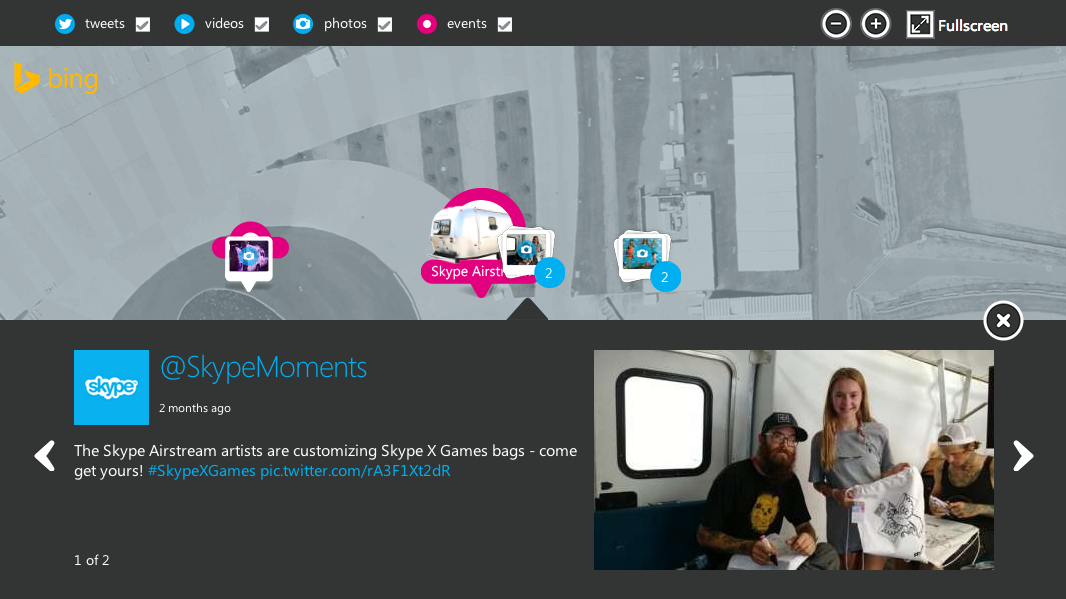The width and height of the screenshot is (1066, 599).
Task: Click blue badge 2 on rightmost photo stack
Action: pos(665,277)
